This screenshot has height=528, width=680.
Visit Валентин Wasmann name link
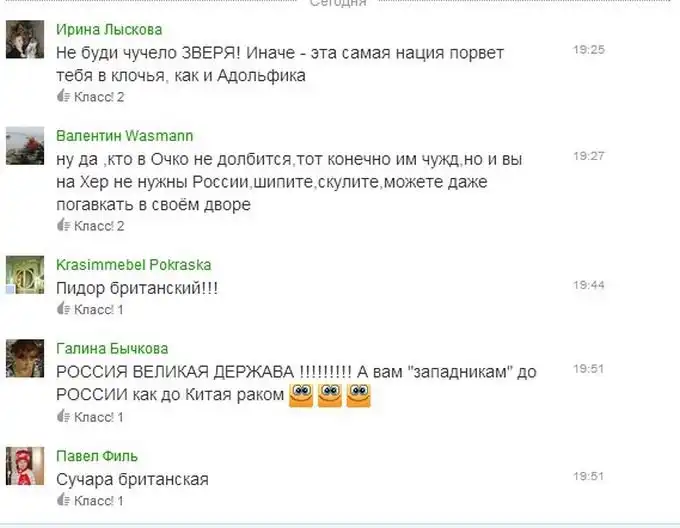[124, 136]
